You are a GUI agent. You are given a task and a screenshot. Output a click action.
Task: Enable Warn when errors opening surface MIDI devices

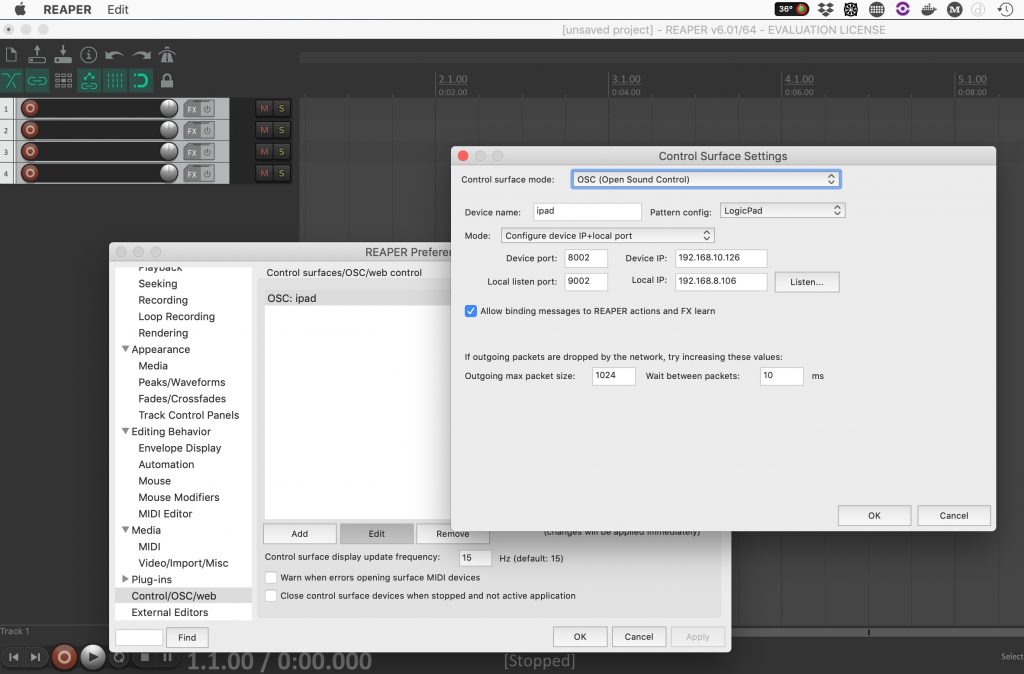(x=270, y=577)
